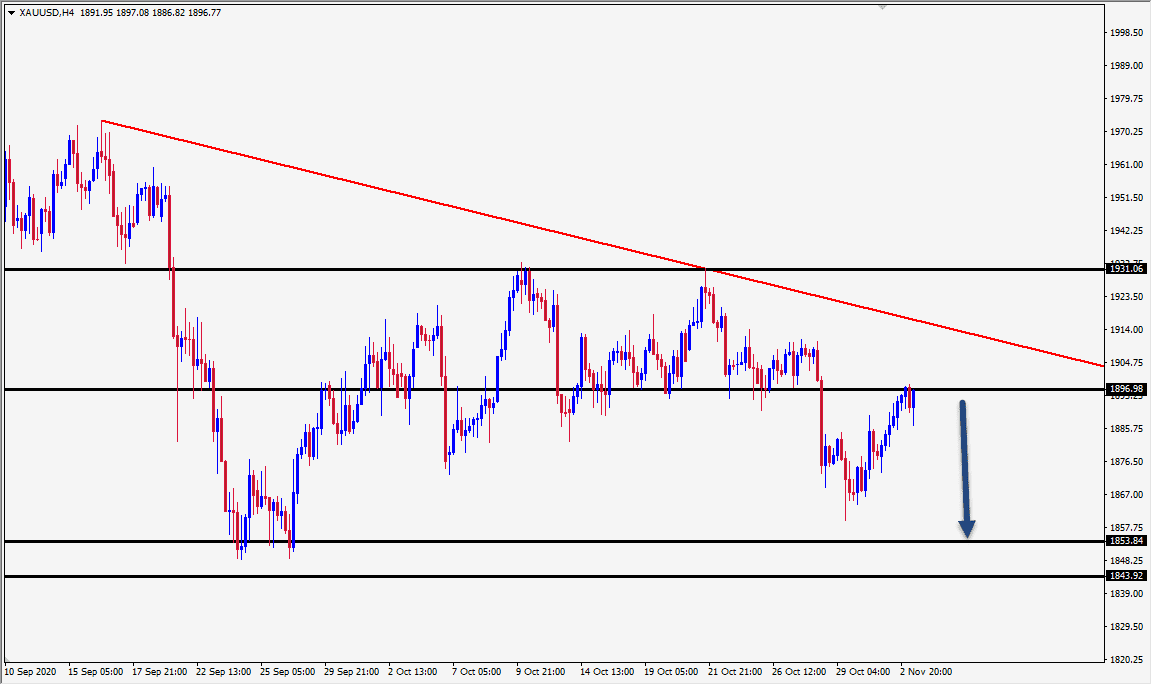Click the 21 Oct 21:00 time label
1152x685 pixels.
coord(735,672)
